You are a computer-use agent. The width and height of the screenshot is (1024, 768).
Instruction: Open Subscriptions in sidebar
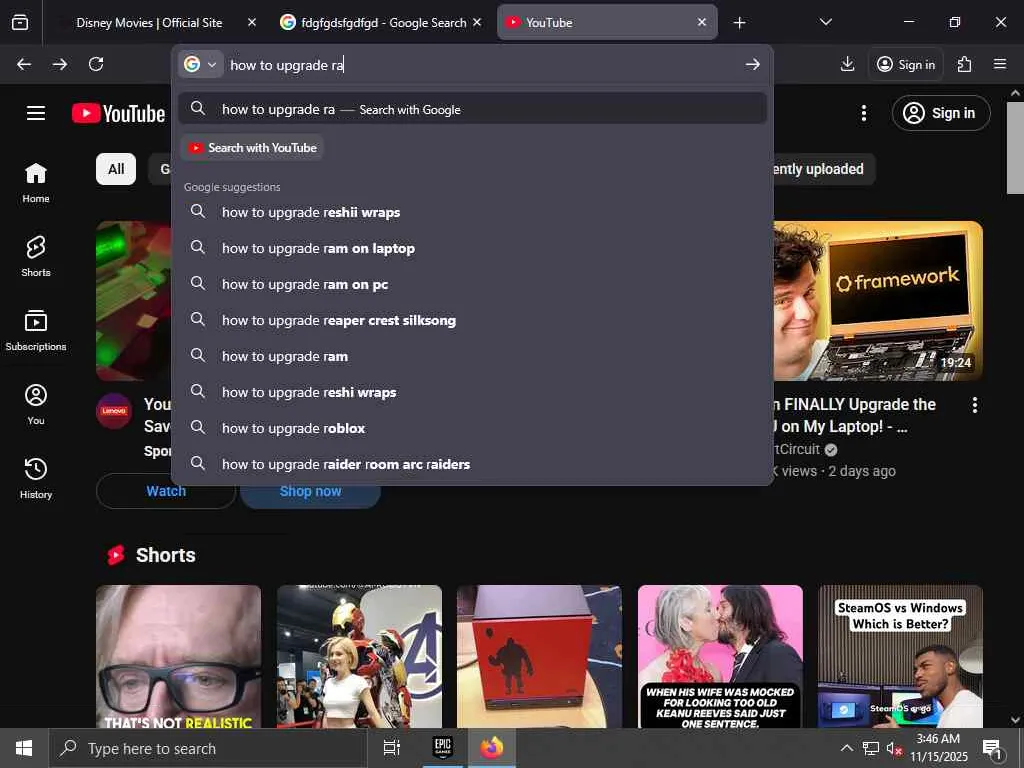pos(36,330)
